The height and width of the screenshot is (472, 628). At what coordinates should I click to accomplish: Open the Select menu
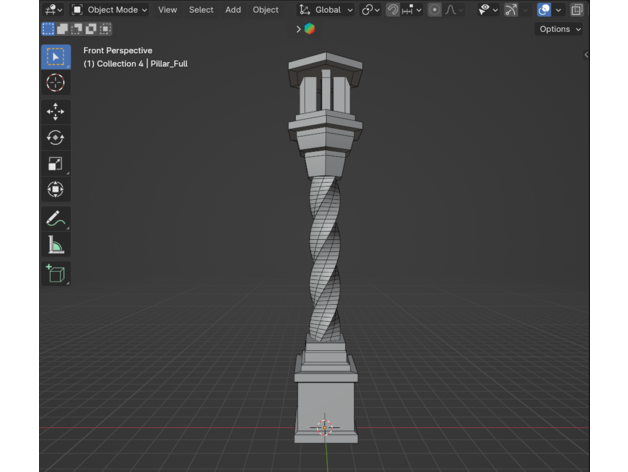click(201, 10)
